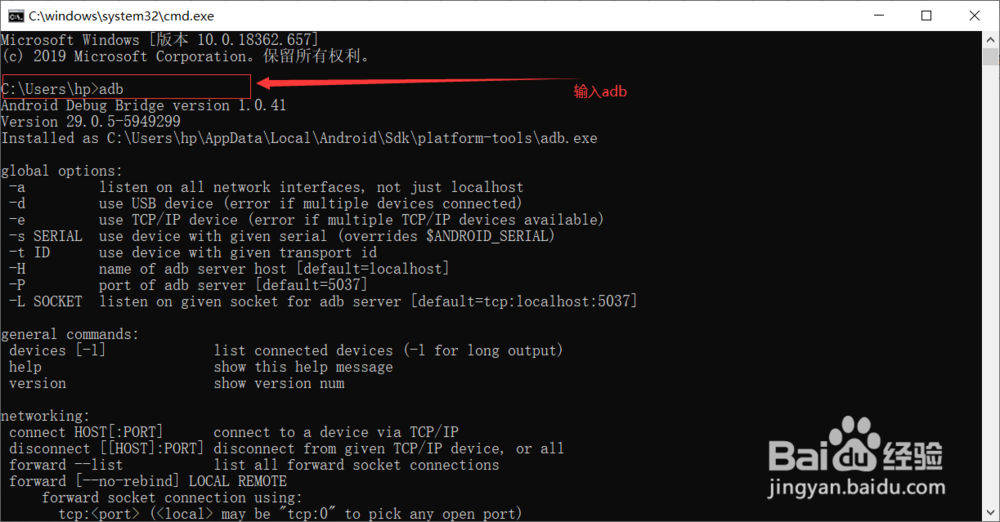The image size is (1000, 522).
Task: Click the vertical scrollbar track below thumb
Action: click(x=990, y=284)
